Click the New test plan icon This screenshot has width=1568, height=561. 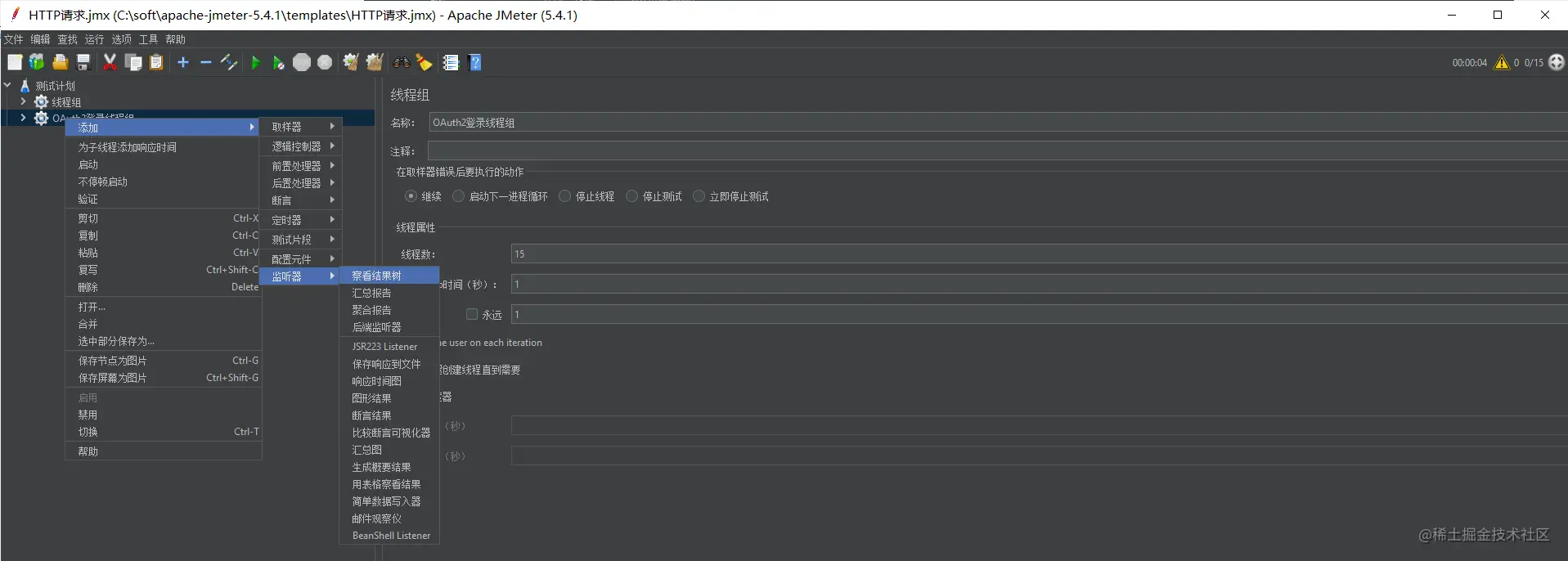point(15,62)
